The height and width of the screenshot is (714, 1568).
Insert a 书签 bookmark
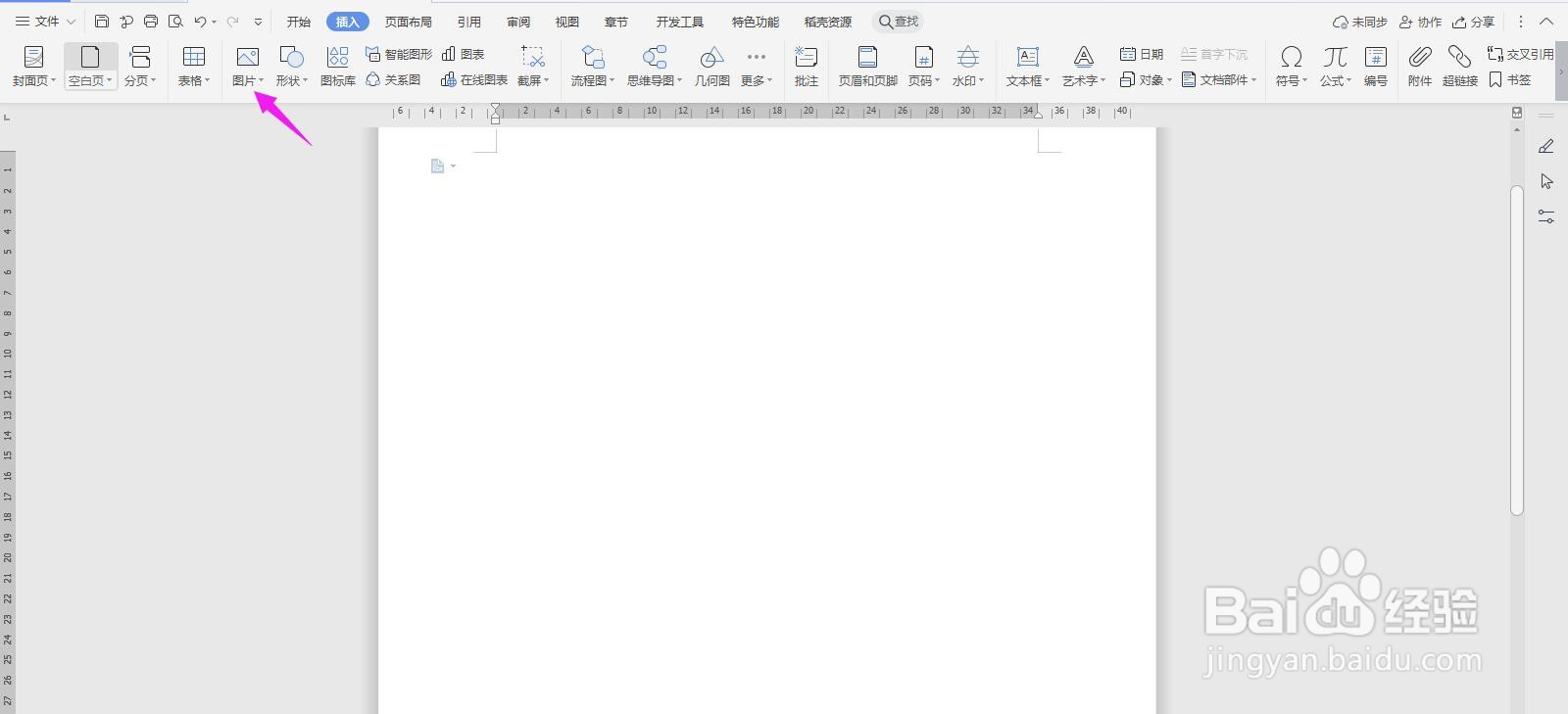point(1510,79)
